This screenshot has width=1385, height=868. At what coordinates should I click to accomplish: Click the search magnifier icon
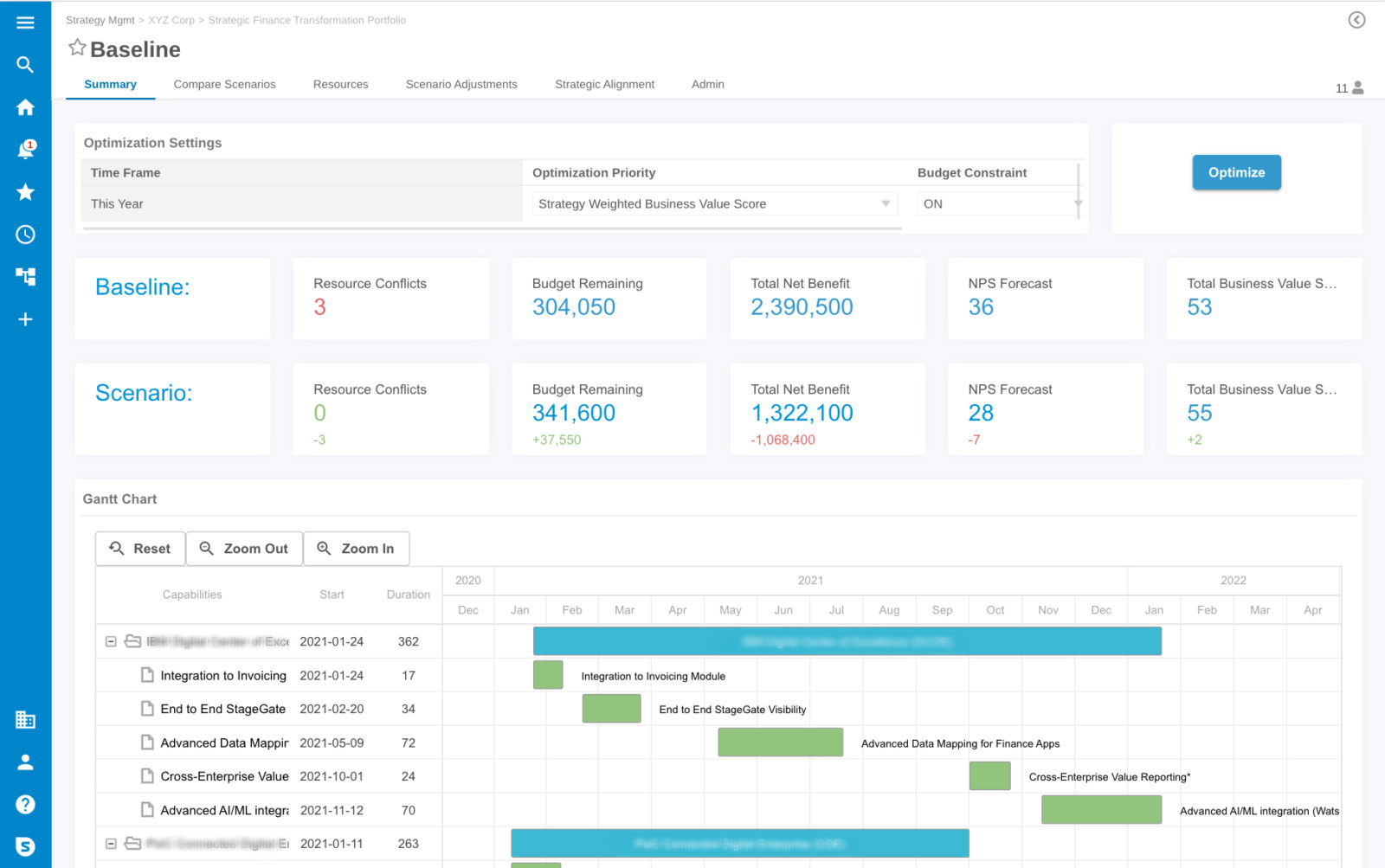[x=25, y=65]
